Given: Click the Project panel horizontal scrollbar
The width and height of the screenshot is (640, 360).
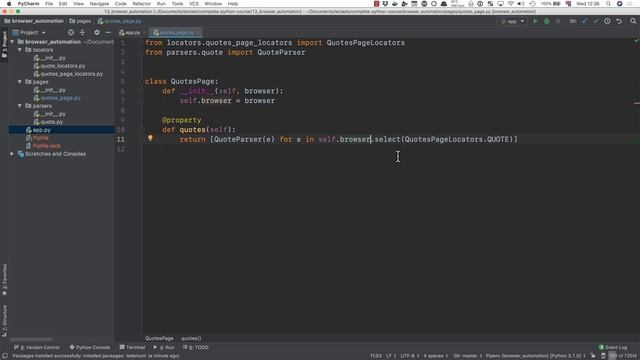Looking at the screenshot, I should pyautogui.click(x=31, y=339).
